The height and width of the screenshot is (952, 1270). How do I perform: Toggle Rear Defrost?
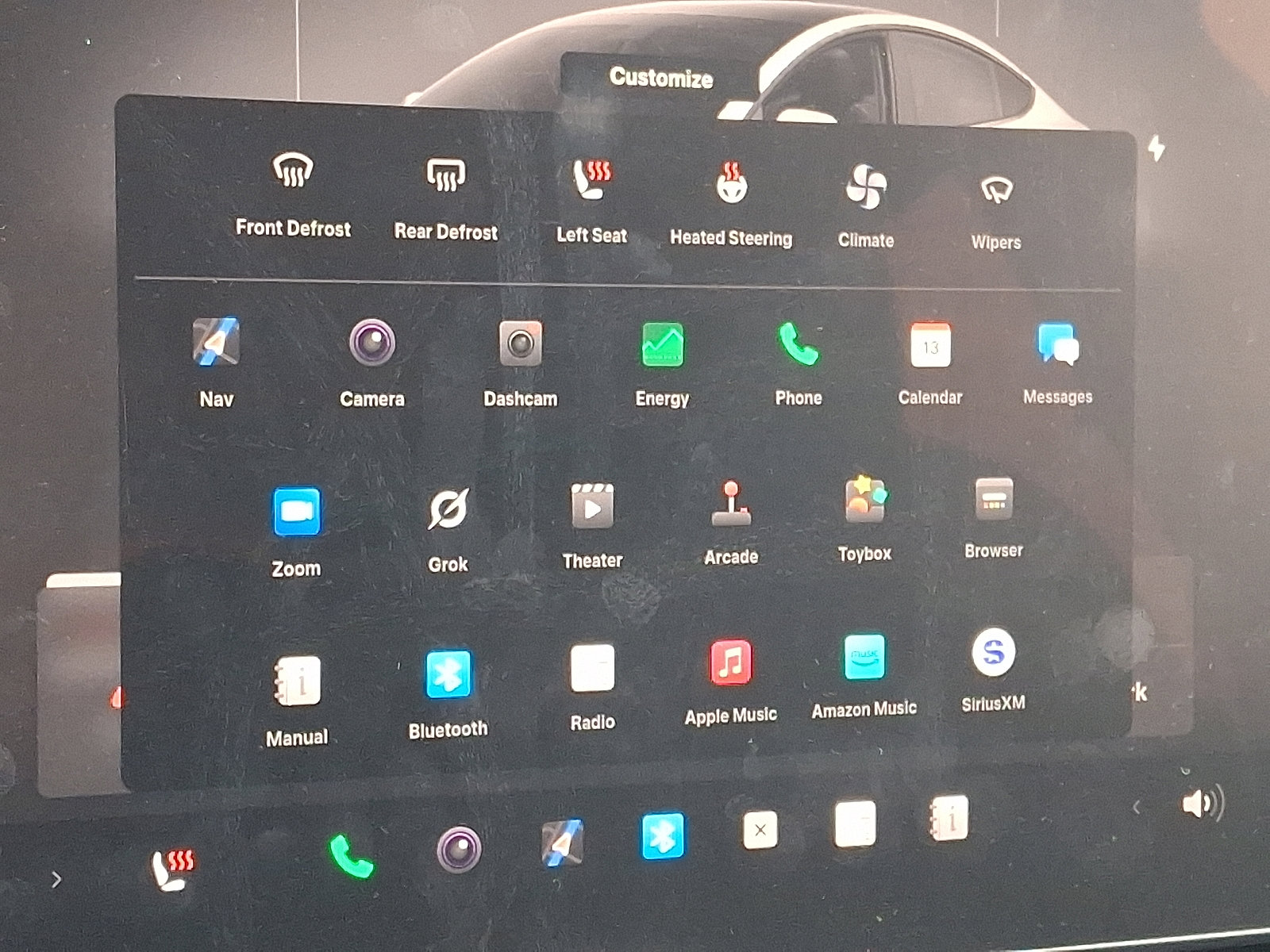coord(446,176)
